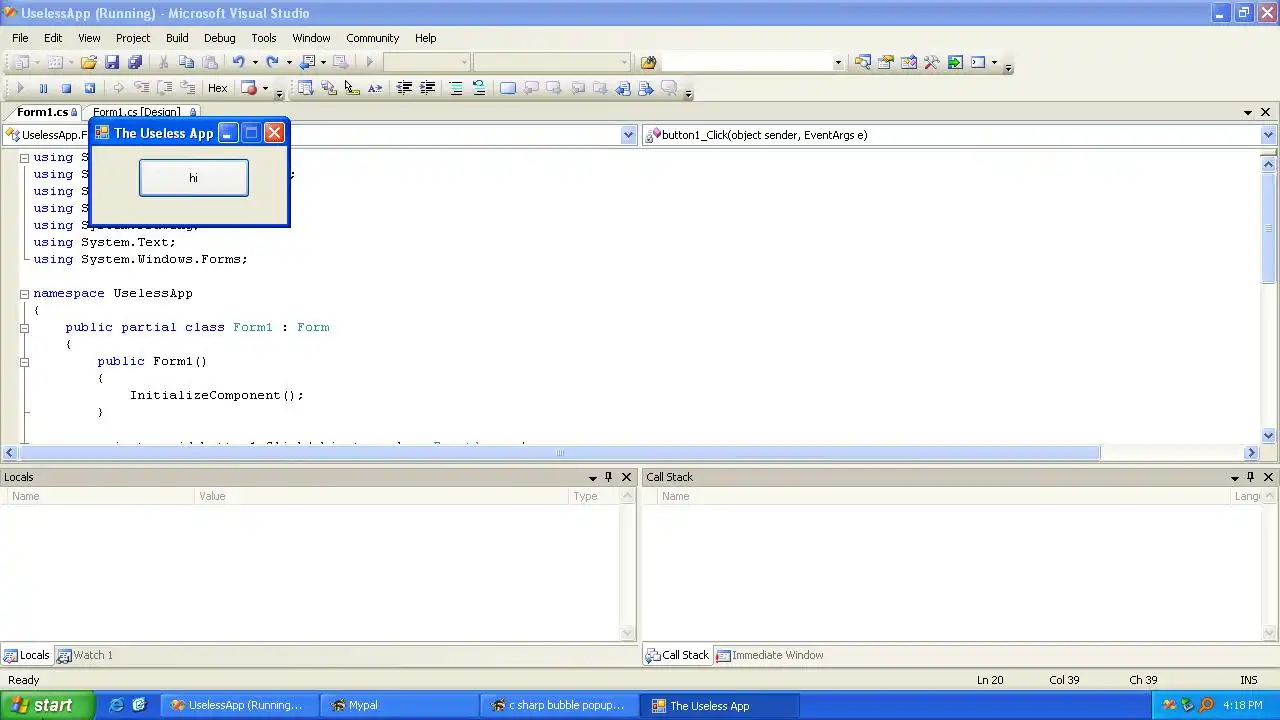
Task: Click the Paste clipboard icon
Action: point(209,62)
